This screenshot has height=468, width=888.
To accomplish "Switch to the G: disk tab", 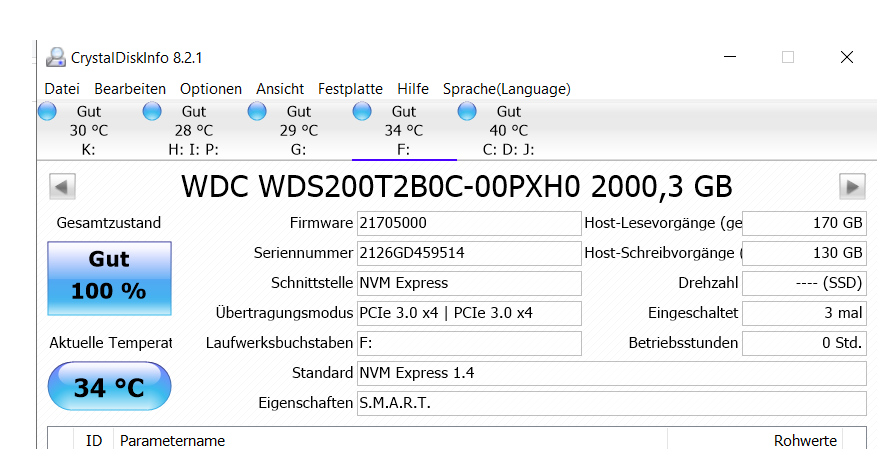I will click(x=298, y=130).
